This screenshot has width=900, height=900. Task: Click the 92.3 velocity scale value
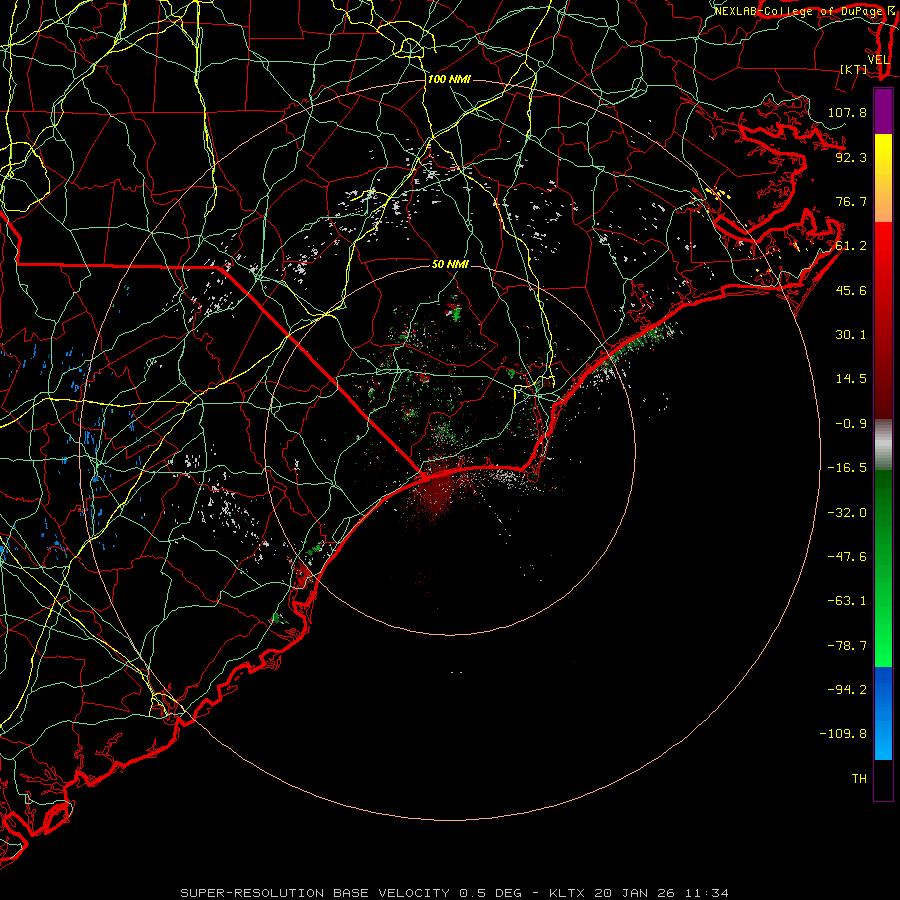tap(851, 157)
